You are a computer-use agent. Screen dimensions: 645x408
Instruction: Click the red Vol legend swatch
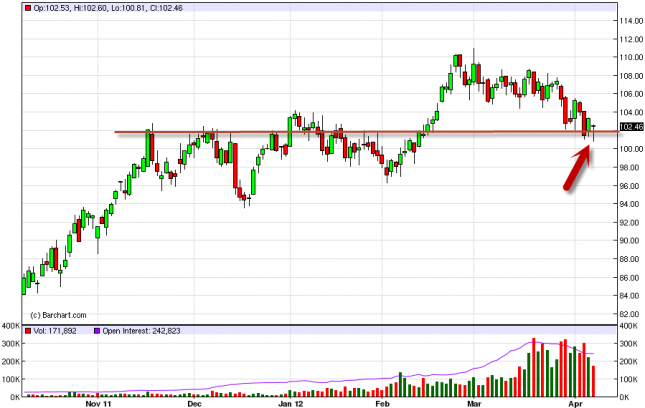coord(28,331)
